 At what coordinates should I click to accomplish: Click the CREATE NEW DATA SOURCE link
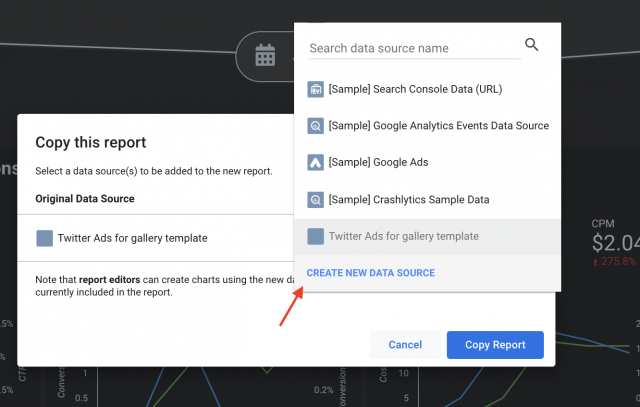[x=370, y=273]
